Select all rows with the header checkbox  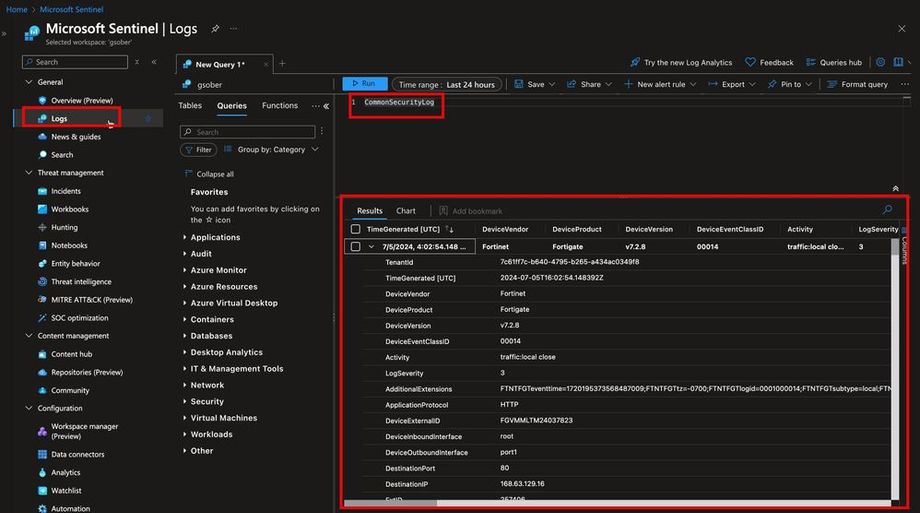[355, 229]
